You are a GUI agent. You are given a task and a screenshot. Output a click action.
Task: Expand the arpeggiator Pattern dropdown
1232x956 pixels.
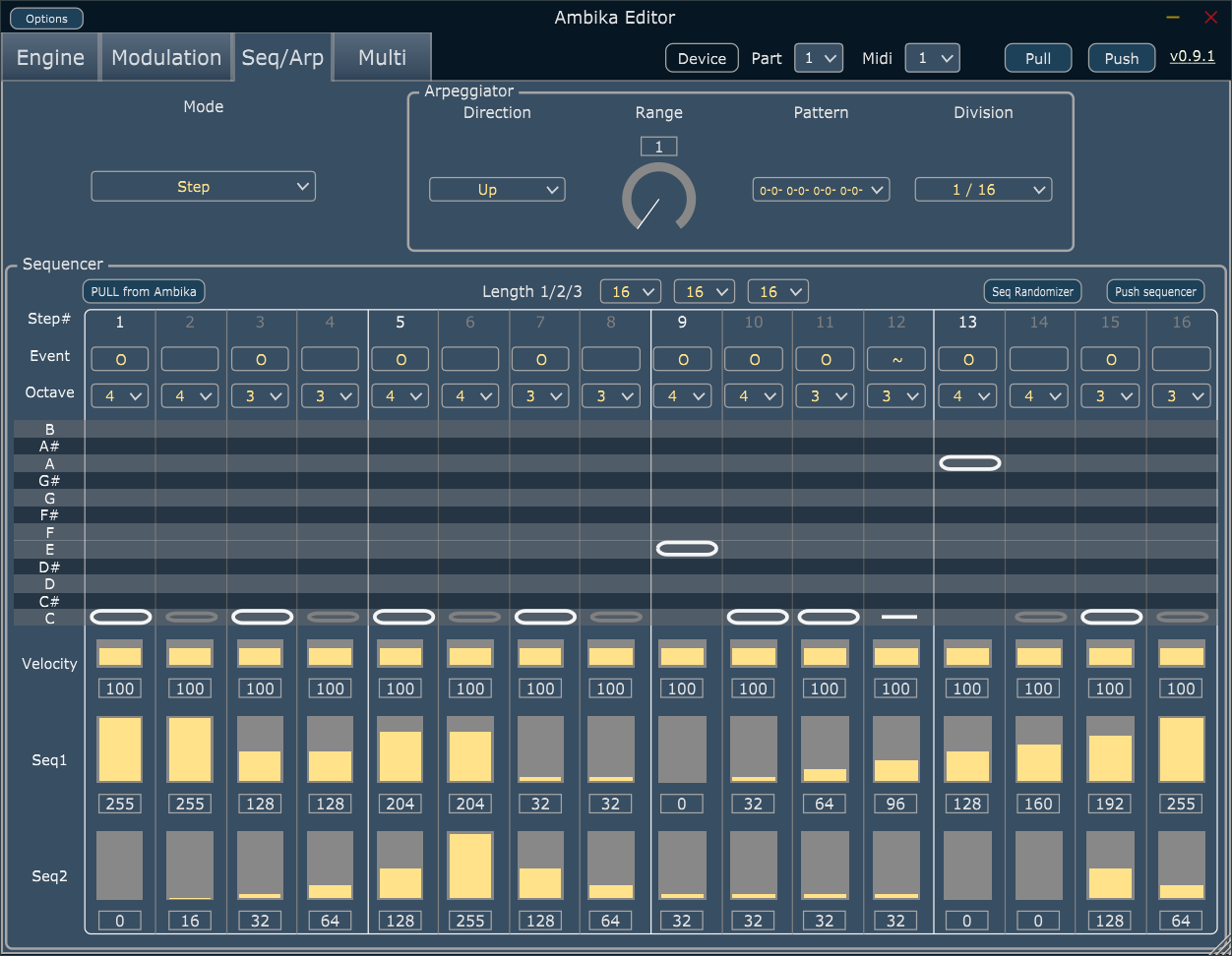coord(821,190)
